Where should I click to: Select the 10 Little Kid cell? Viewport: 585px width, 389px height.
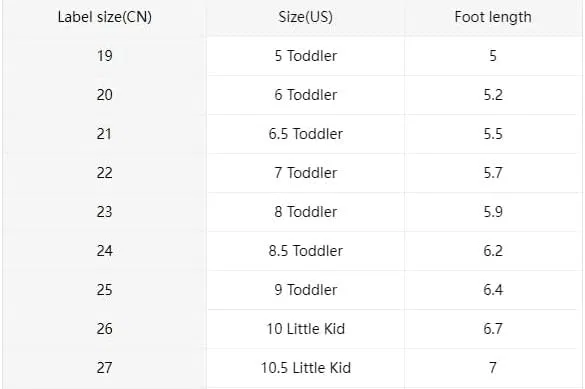pos(306,329)
